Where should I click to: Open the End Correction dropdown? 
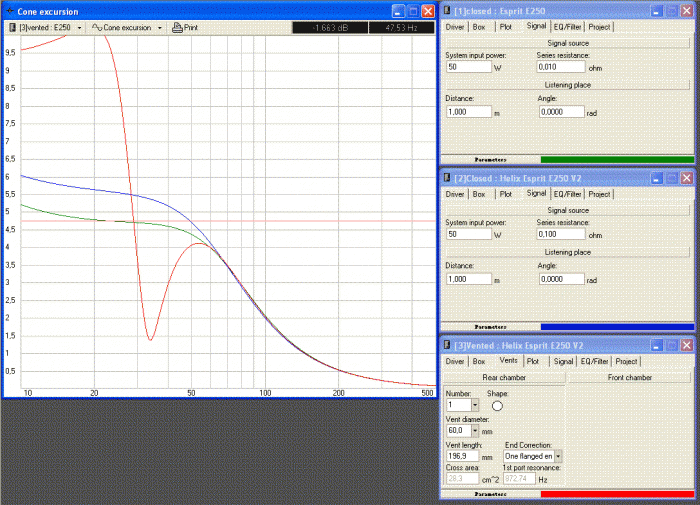coord(557,455)
